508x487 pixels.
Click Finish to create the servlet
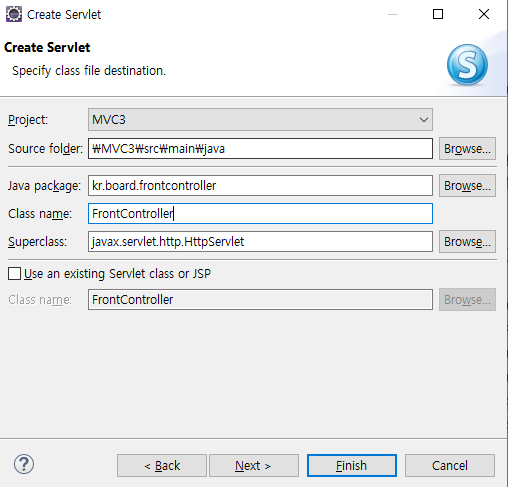point(352,465)
